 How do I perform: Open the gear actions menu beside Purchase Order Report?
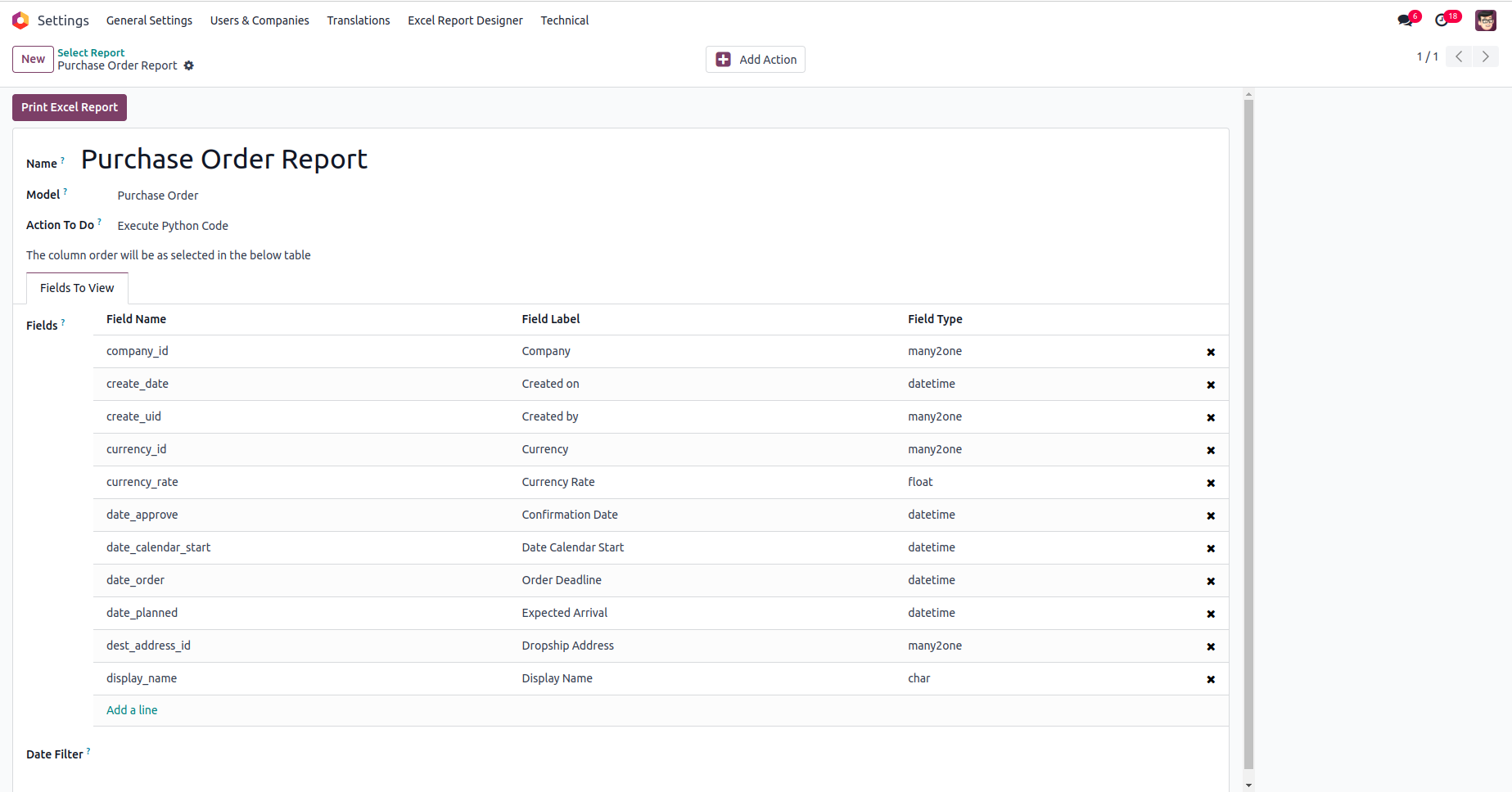click(x=189, y=65)
